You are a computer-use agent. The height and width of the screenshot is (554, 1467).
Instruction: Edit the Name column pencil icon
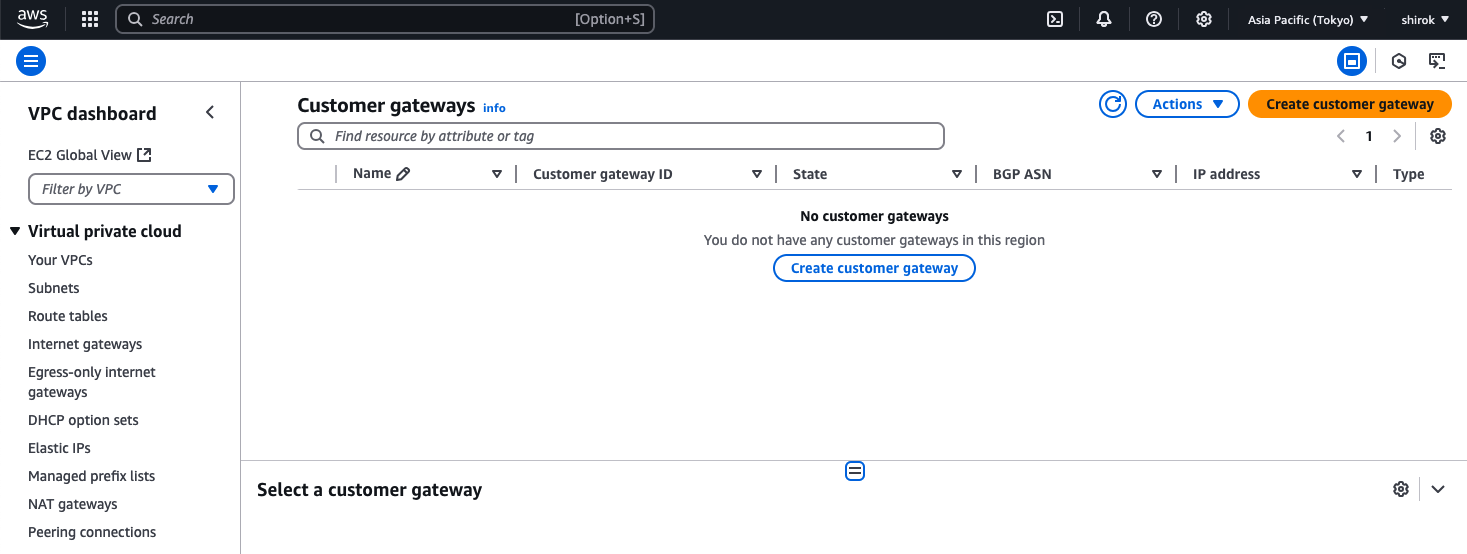(x=403, y=174)
